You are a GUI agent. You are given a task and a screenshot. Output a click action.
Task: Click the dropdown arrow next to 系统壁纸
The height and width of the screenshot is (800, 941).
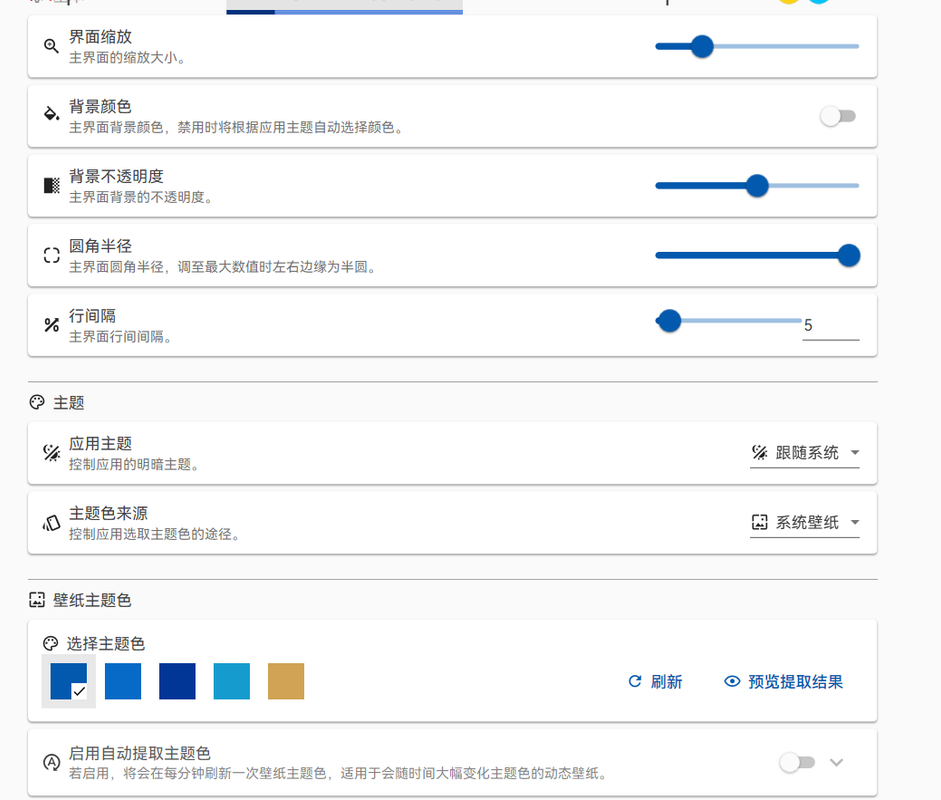pyautogui.click(x=855, y=522)
